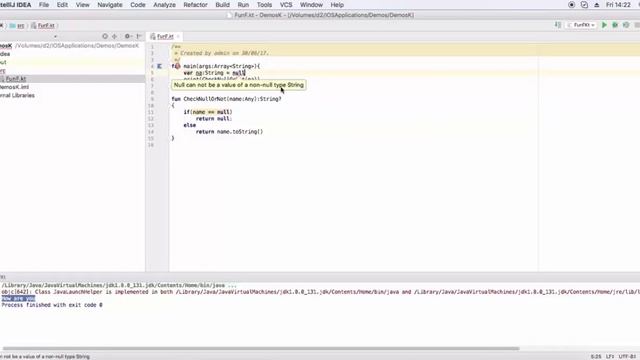The width and height of the screenshot is (640, 360).
Task: Open the Run menu
Action: click(x=243, y=5)
